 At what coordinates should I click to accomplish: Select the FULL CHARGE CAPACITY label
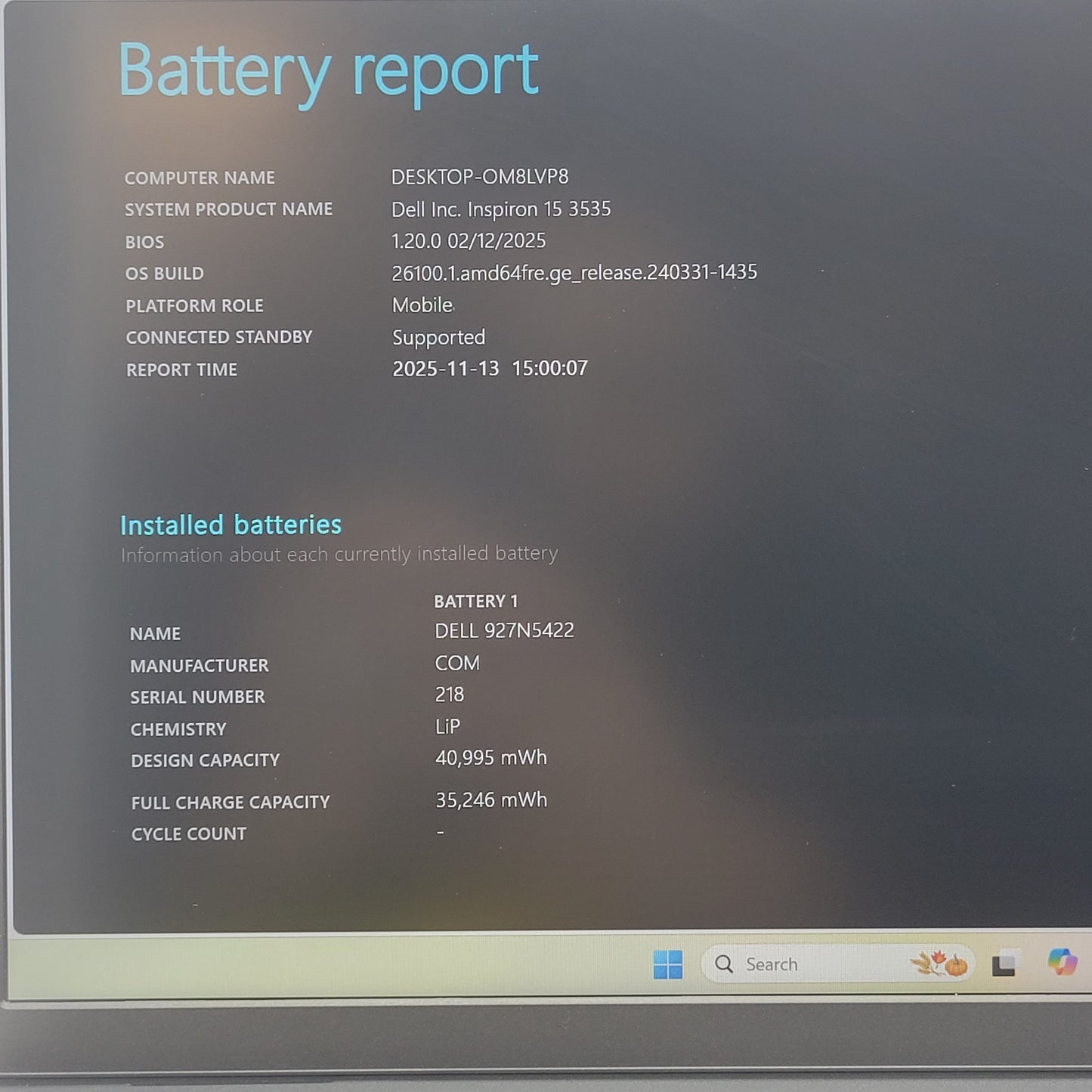coord(230,802)
